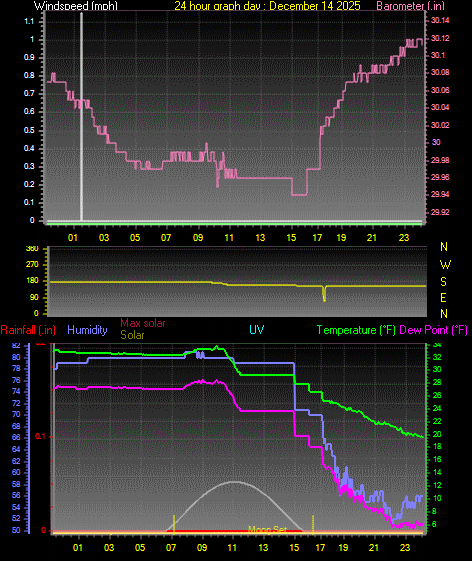472x561 pixels.
Task: Click the 90 degree wind direction tick
Action: tap(34, 298)
